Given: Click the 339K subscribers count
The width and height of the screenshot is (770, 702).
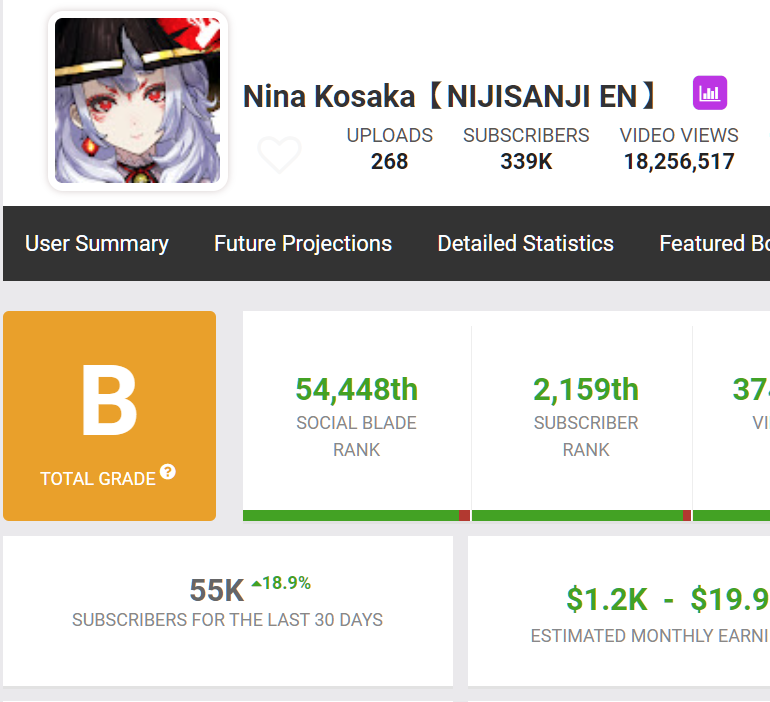Looking at the screenshot, I should coord(526,161).
